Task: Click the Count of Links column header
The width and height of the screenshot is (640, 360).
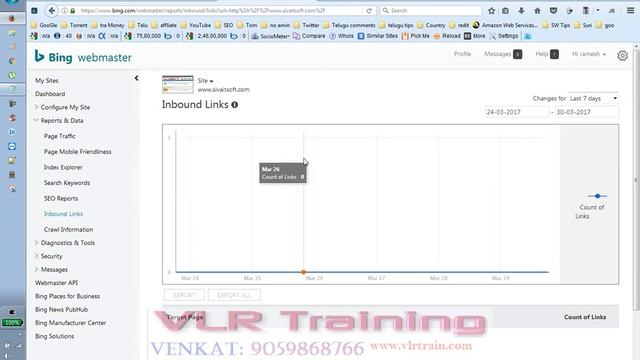Action: (585, 317)
